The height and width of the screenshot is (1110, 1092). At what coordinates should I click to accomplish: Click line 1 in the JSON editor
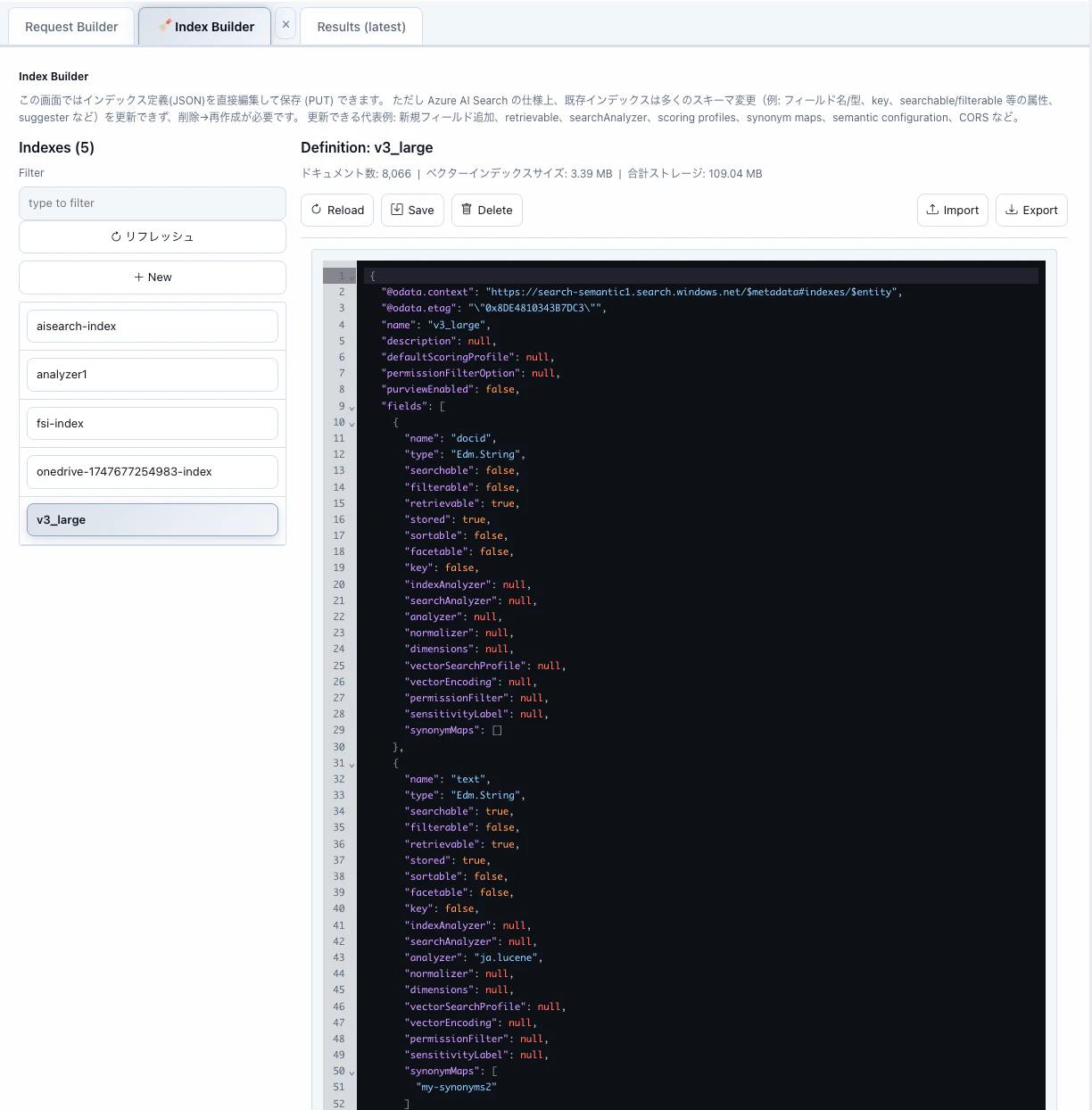[700, 276]
